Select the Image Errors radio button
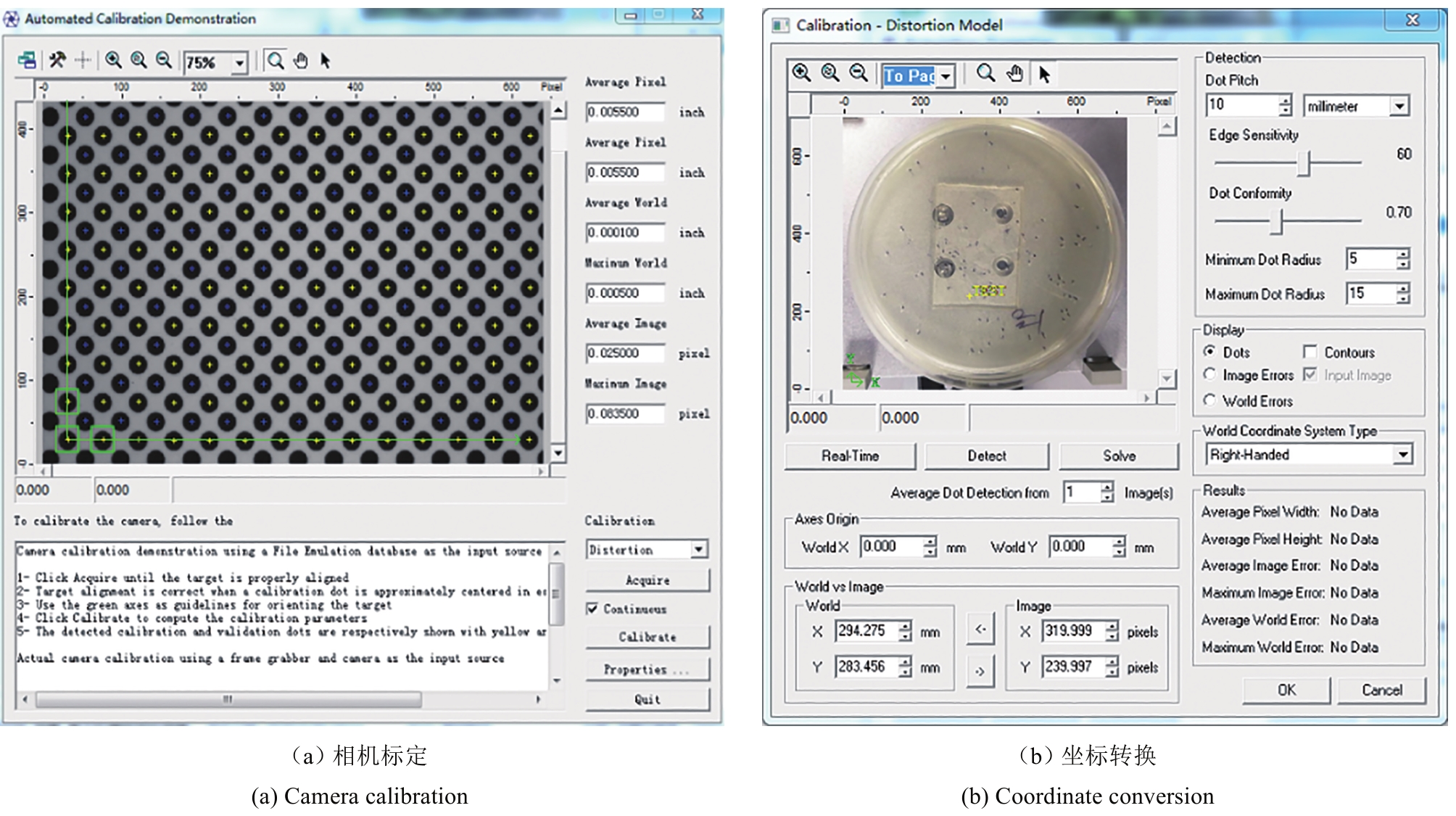This screenshot has width=1456, height=816. click(x=1209, y=374)
